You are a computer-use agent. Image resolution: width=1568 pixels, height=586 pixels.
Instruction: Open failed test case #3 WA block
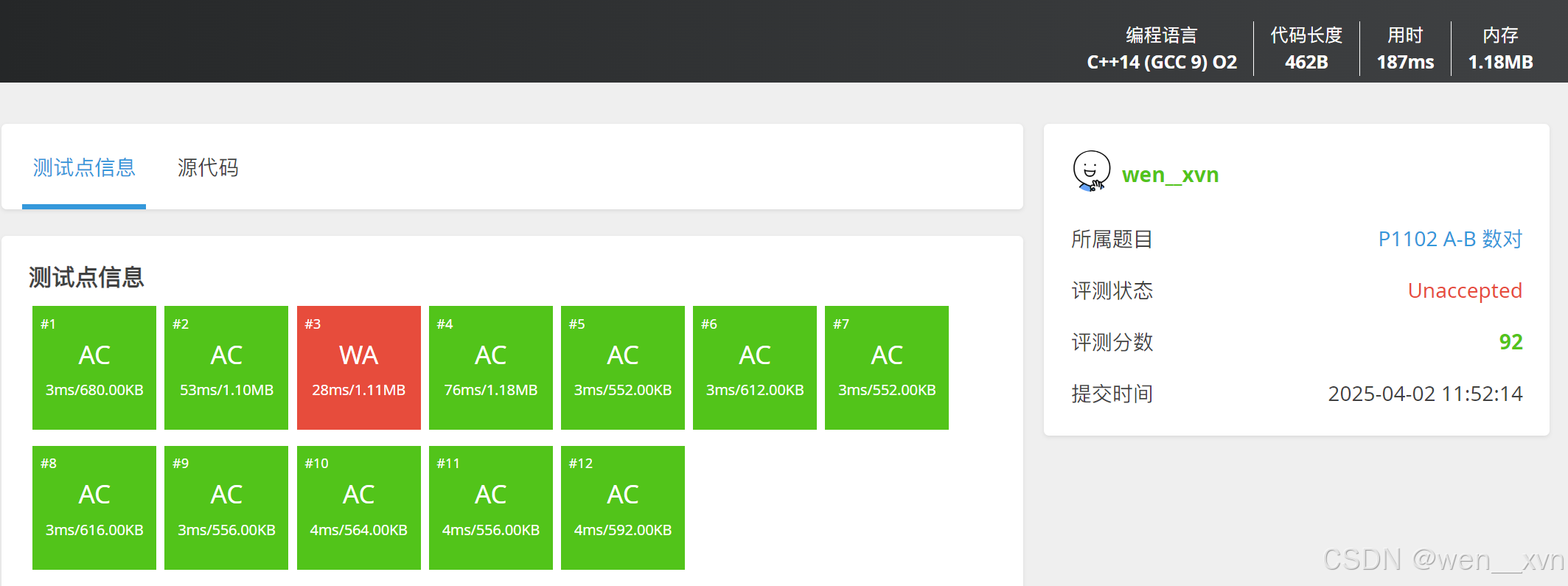pos(359,368)
